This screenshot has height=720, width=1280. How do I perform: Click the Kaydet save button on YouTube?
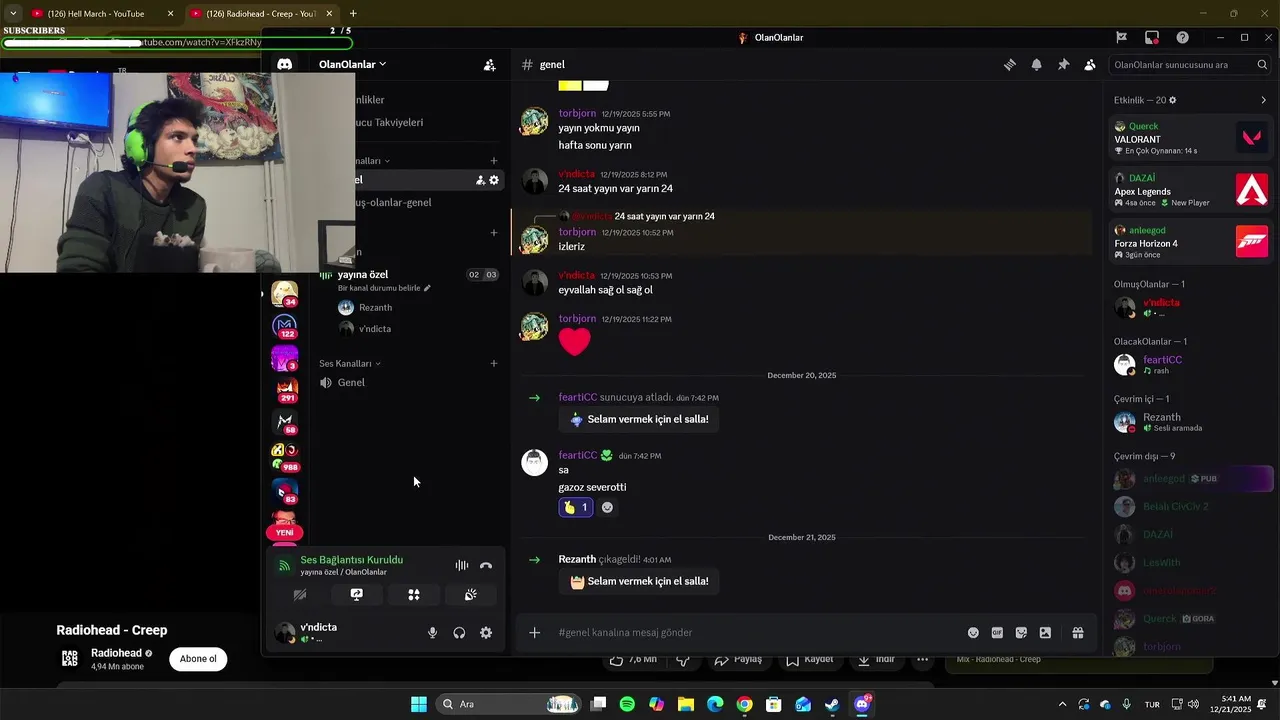[x=810, y=660]
